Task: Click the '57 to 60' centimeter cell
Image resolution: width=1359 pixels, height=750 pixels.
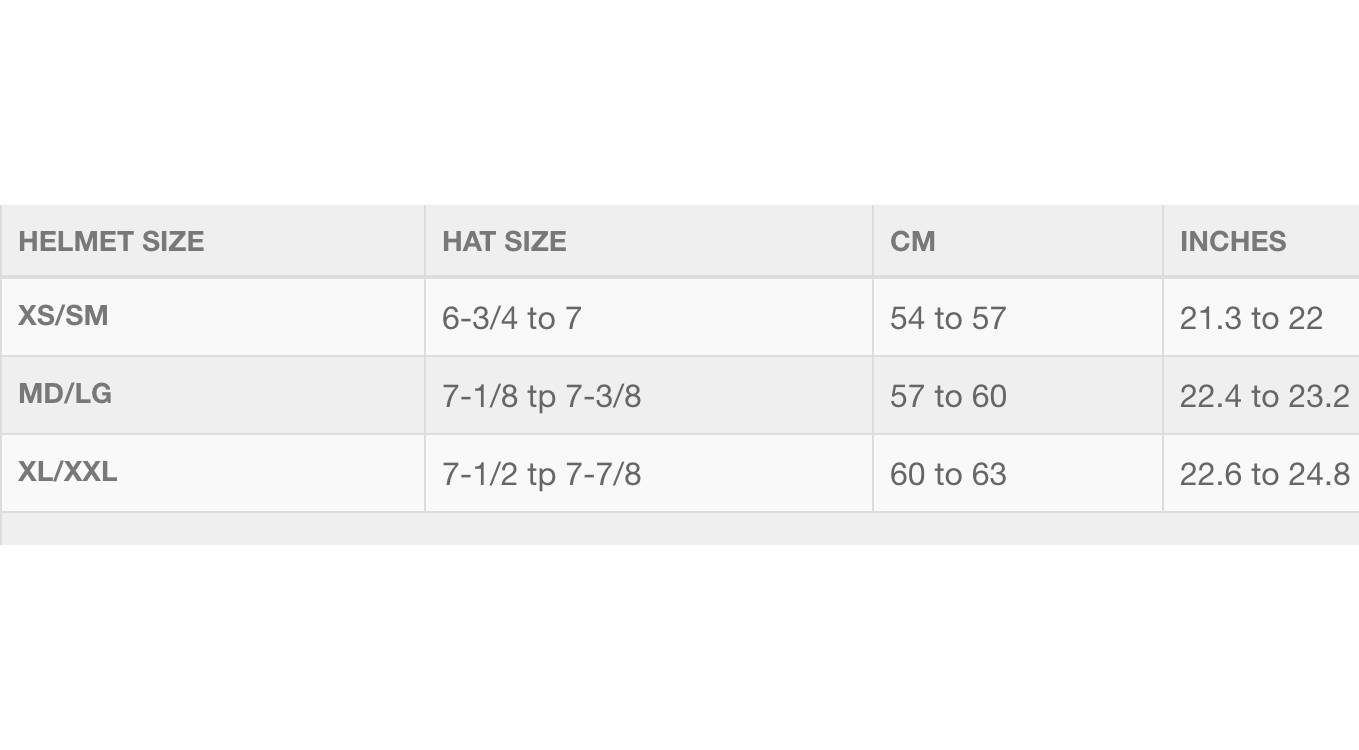Action: [947, 397]
